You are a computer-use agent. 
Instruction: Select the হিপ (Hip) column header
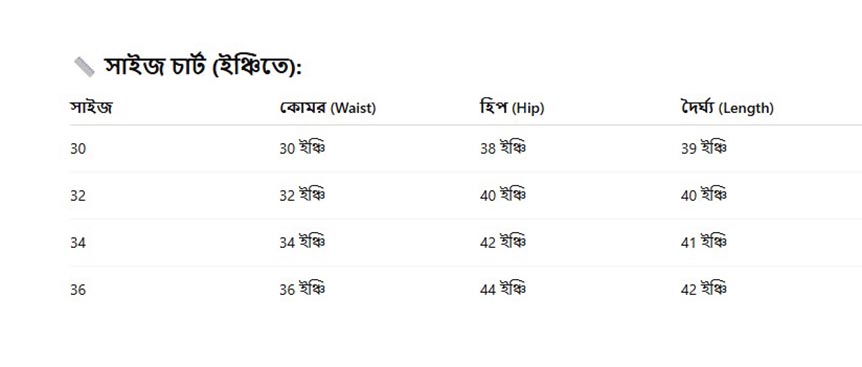click(x=512, y=108)
